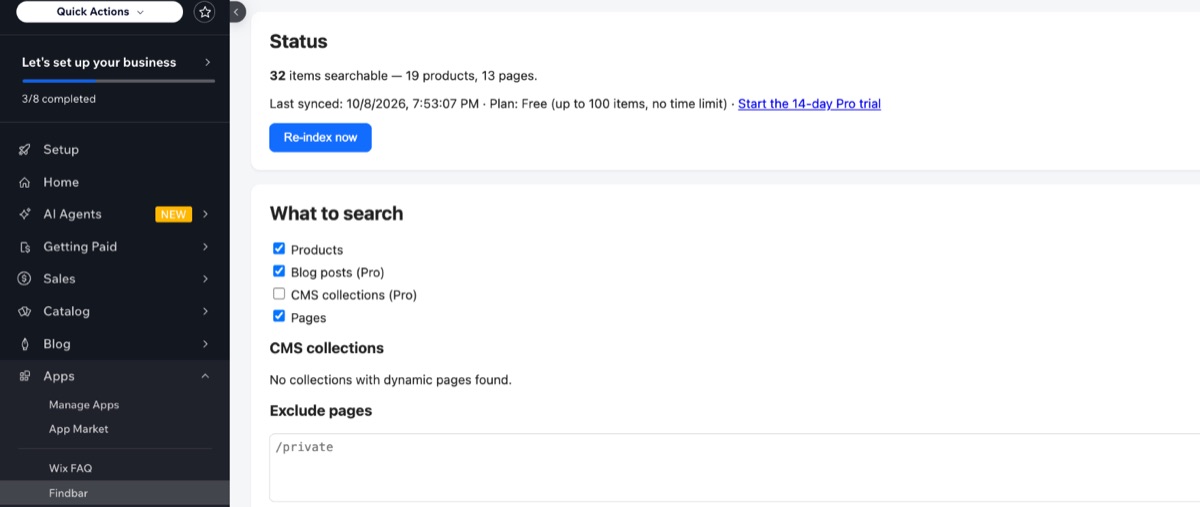Screen dimensions: 1200x507
Task: Click Apps label in sidebar
Action: (x=59, y=376)
